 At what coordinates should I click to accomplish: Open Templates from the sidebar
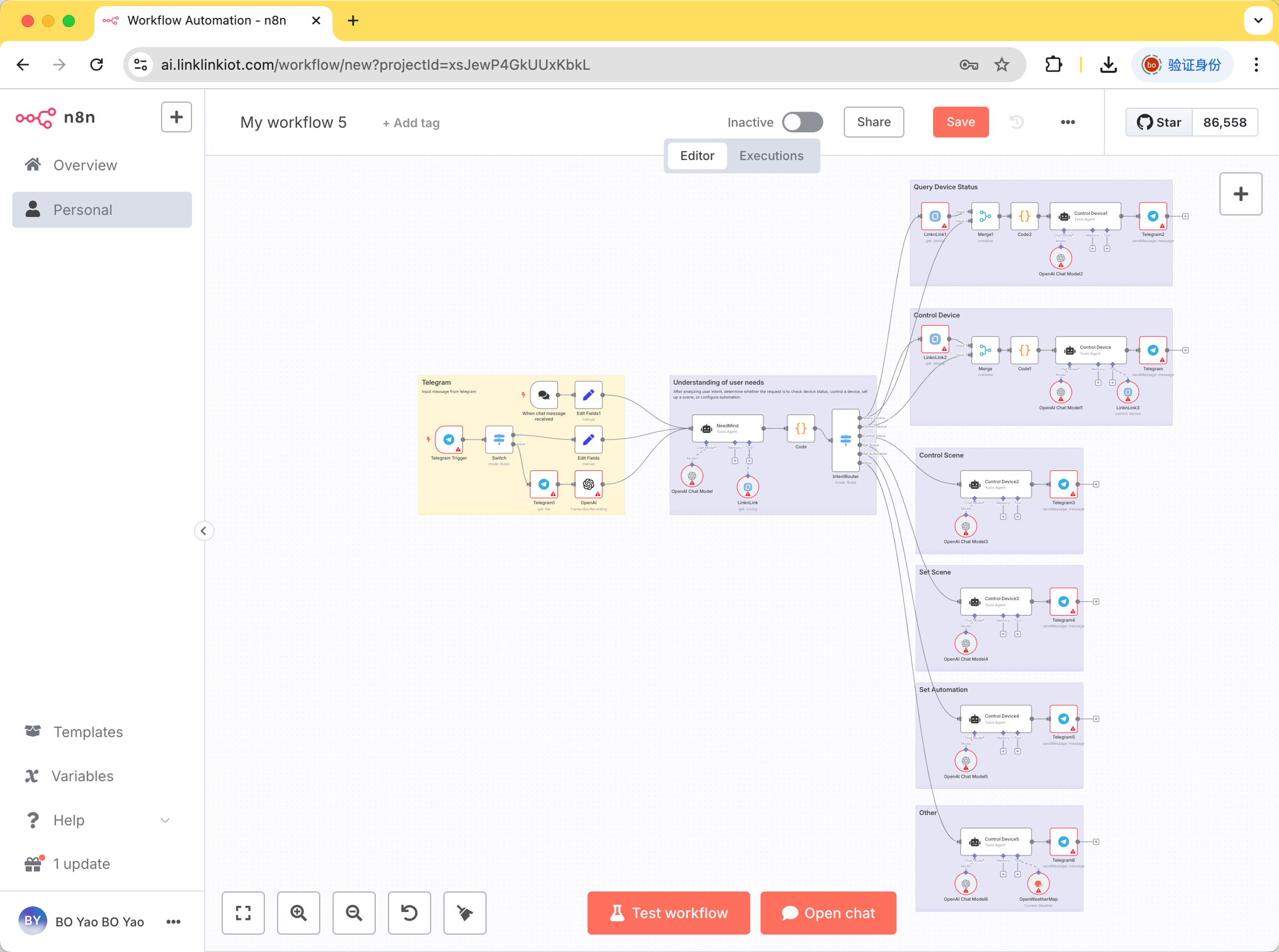coord(88,732)
